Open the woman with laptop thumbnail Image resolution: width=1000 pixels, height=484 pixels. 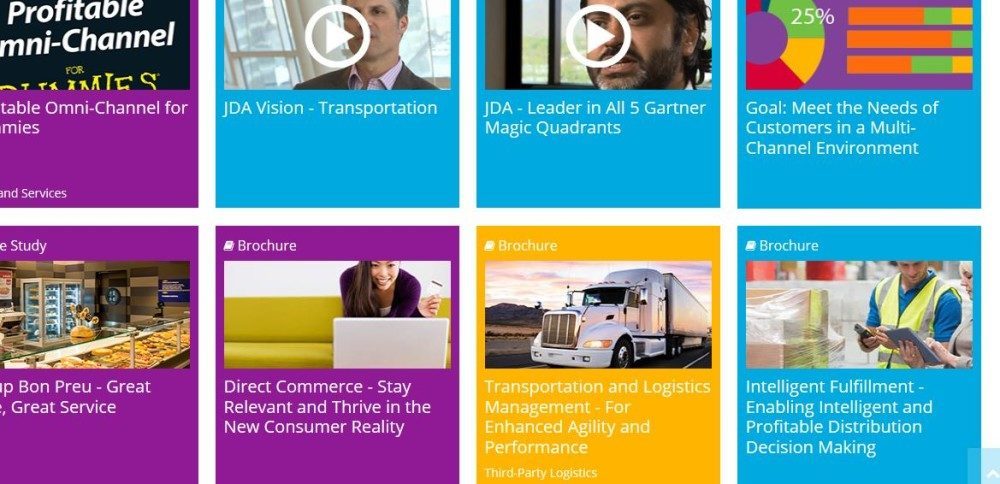click(337, 314)
